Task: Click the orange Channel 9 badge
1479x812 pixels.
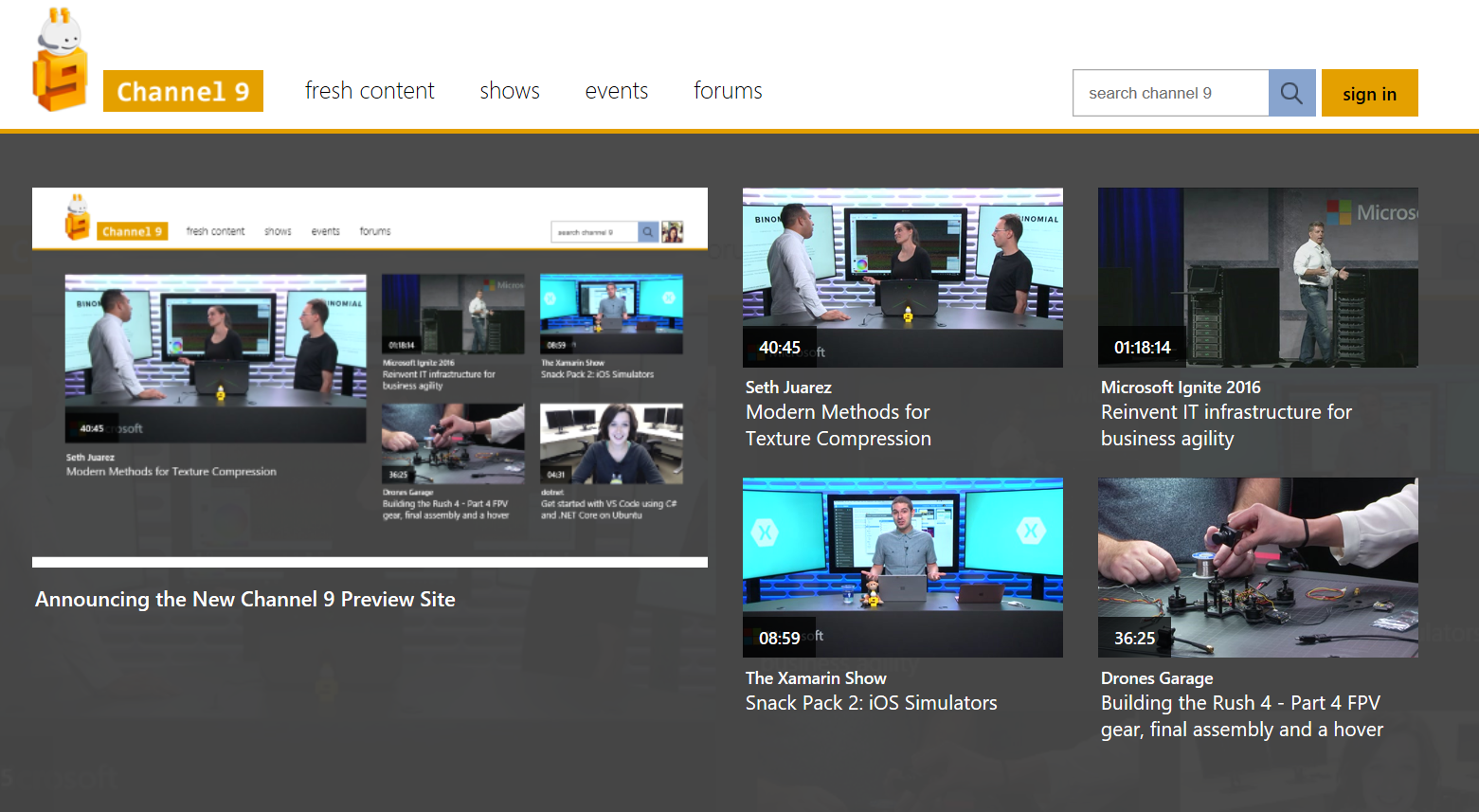Action: [x=183, y=91]
